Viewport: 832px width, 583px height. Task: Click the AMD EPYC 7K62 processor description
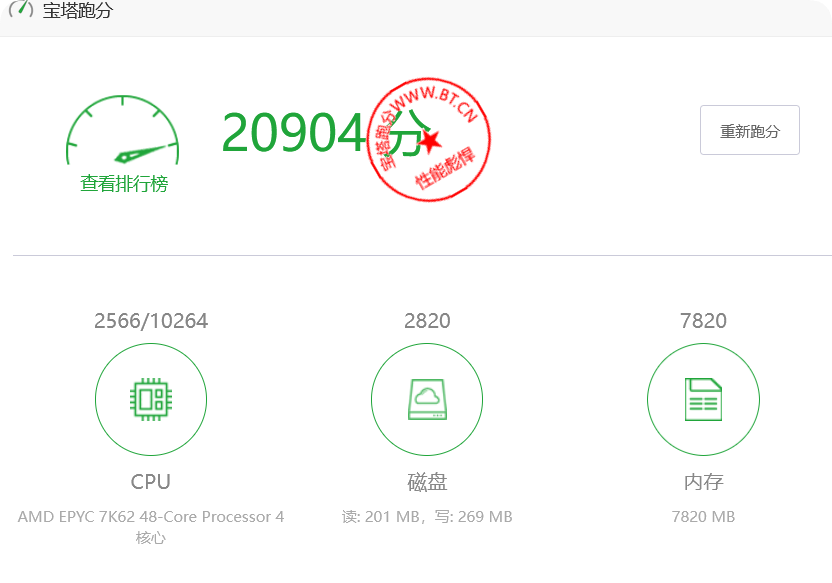pos(151,527)
